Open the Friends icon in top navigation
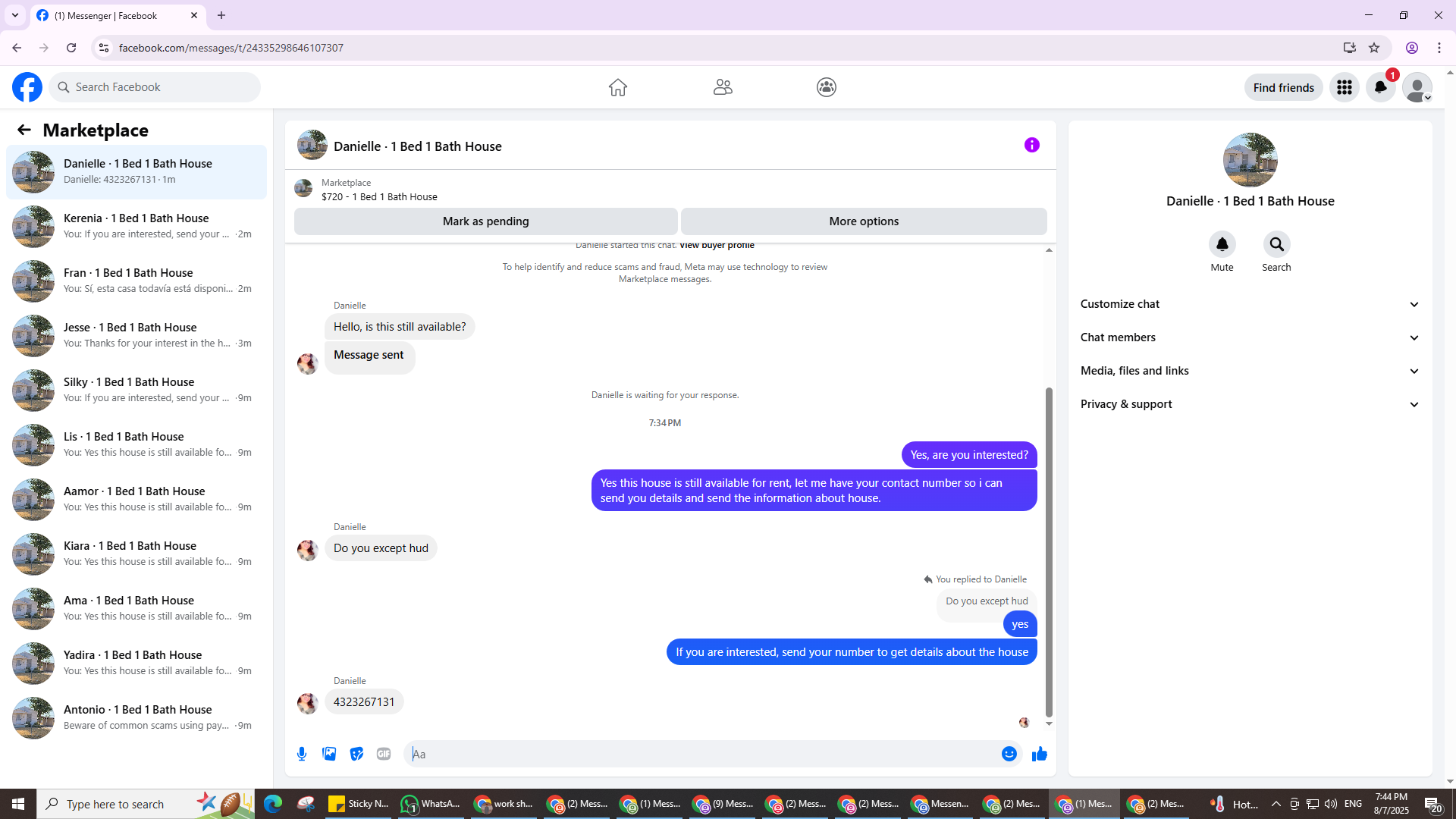1456x819 pixels. pyautogui.click(x=723, y=87)
